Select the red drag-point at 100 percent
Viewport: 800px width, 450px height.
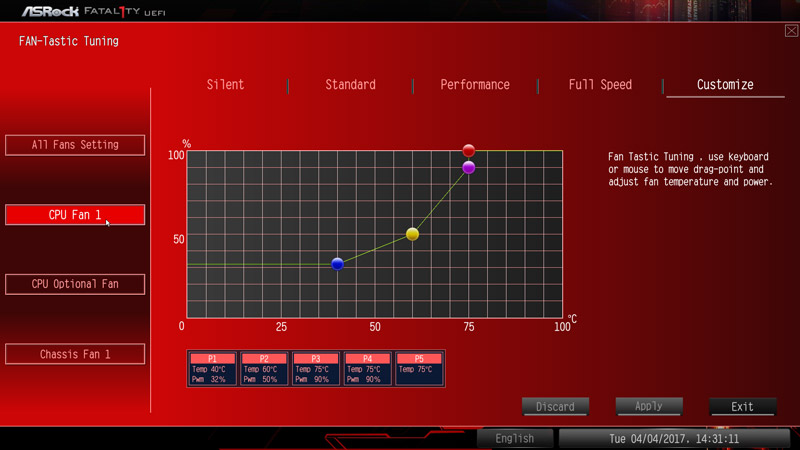[x=469, y=151]
